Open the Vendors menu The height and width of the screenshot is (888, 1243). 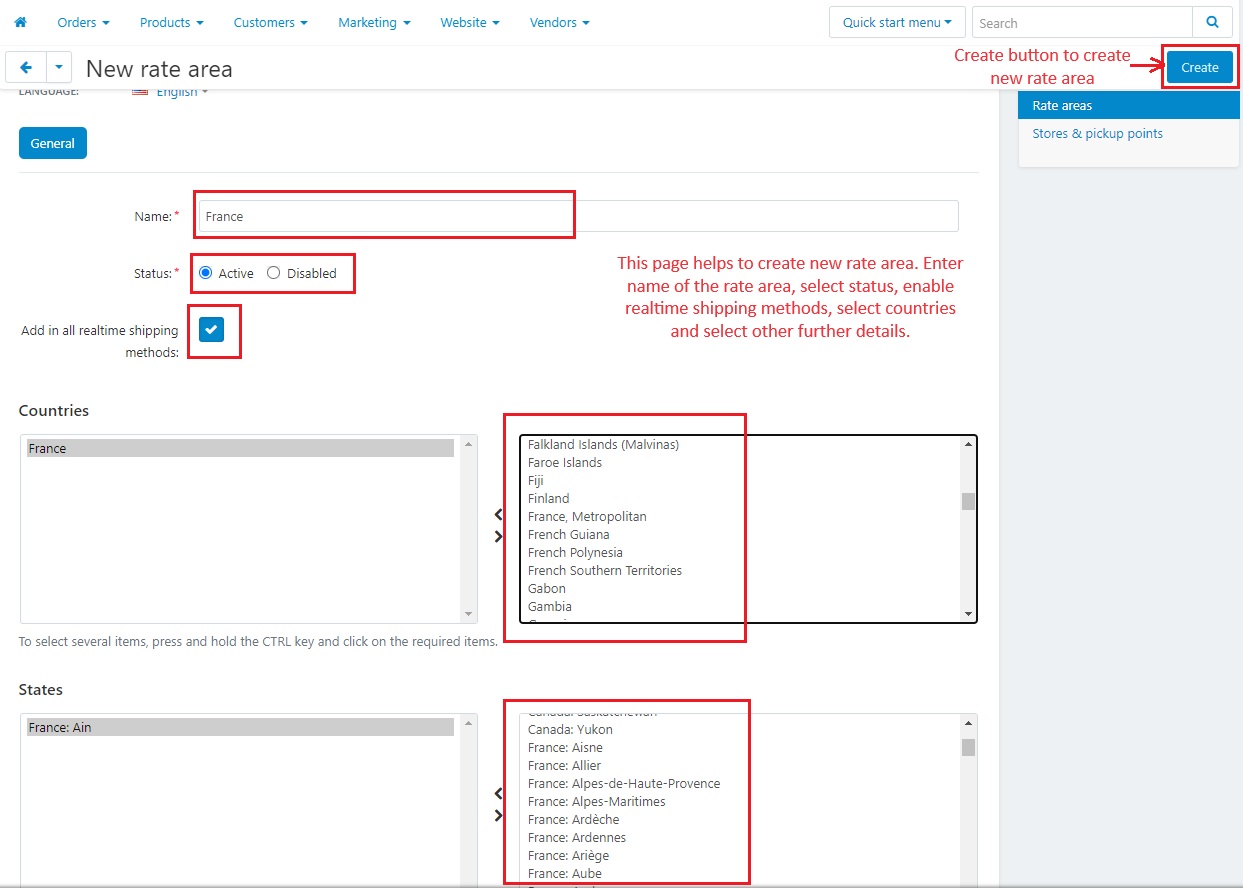[x=559, y=22]
